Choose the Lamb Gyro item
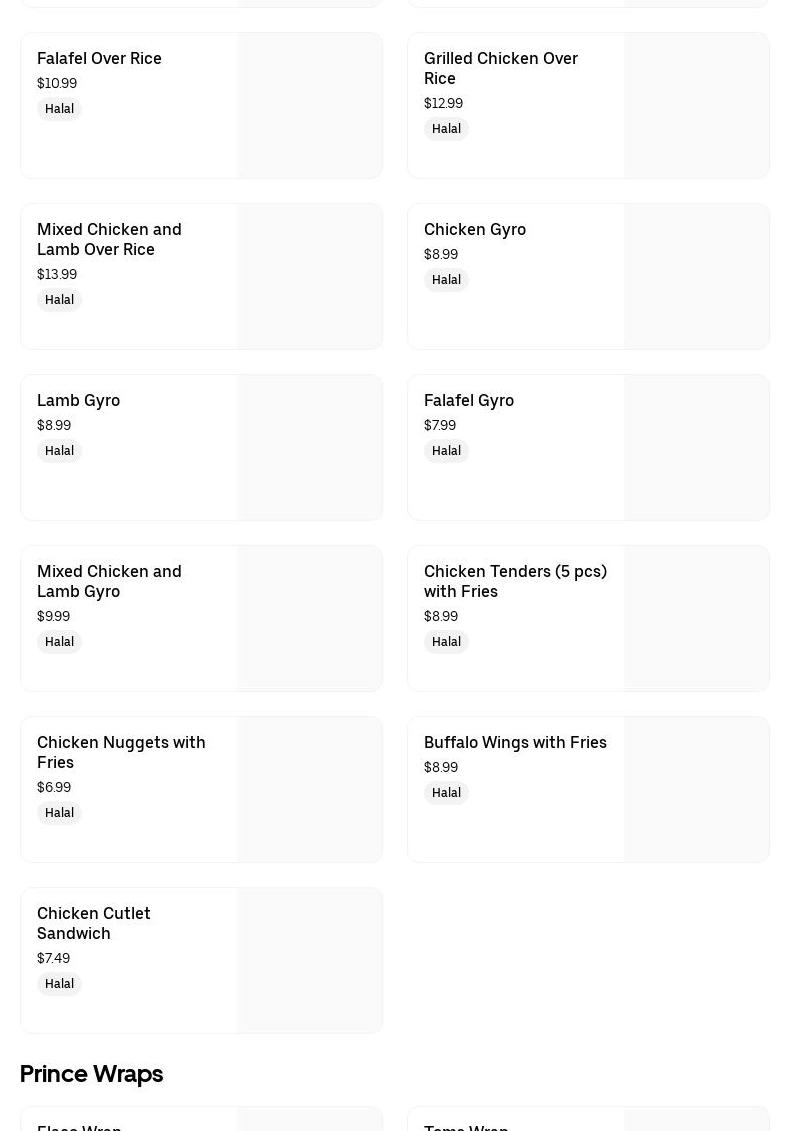This screenshot has height=1131, width=804. (x=78, y=401)
